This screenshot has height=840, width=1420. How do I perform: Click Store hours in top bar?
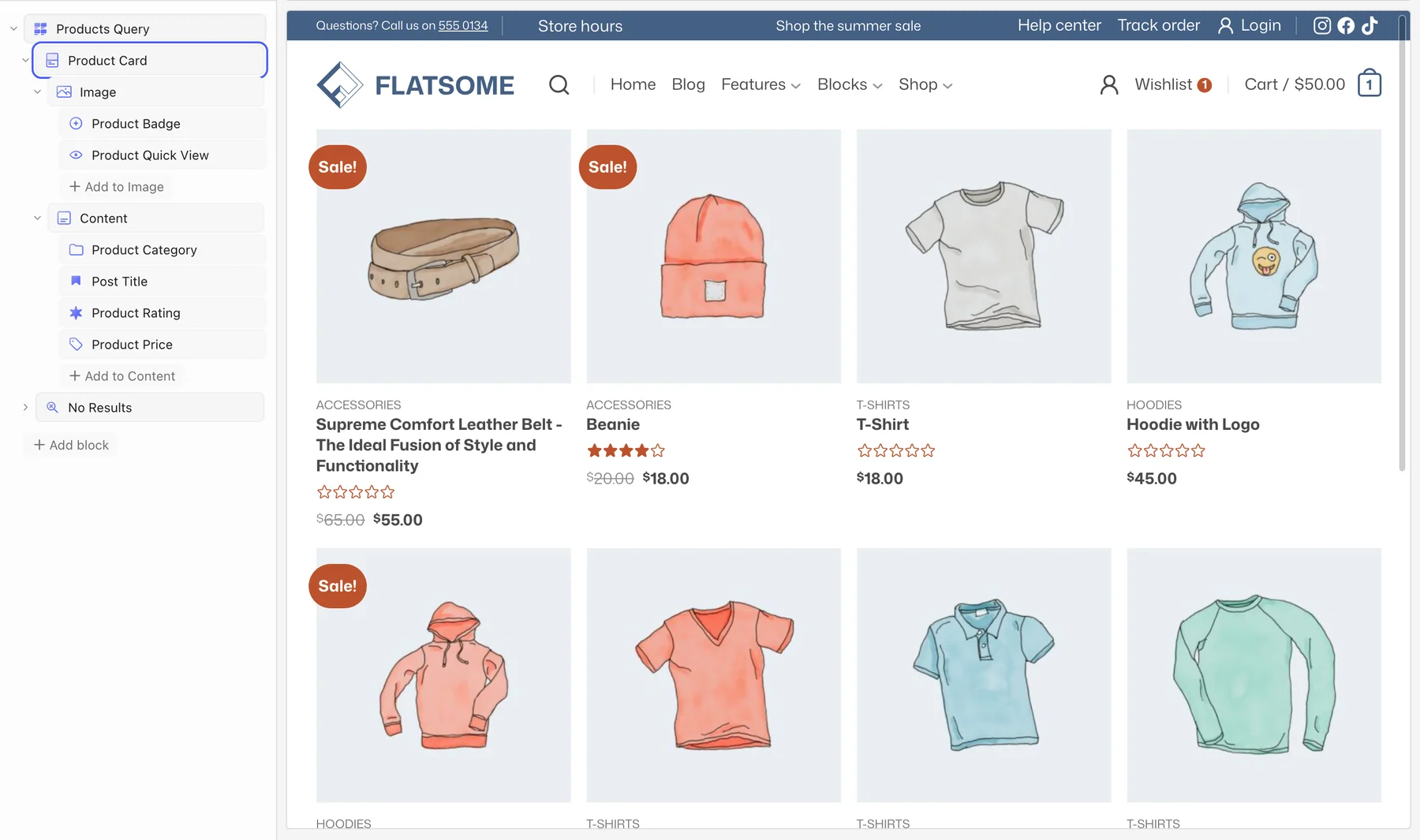tap(580, 26)
